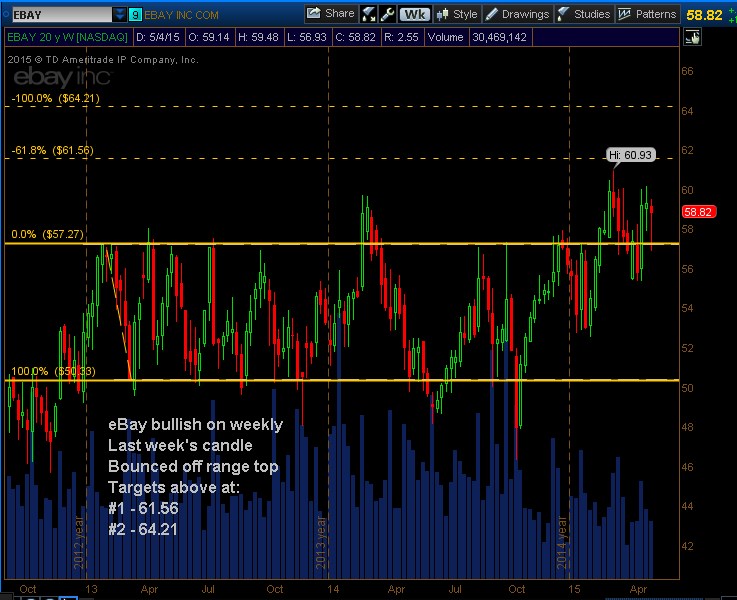Click the red 58.82 price axis tag
Image resolution: width=737 pixels, height=600 pixels.
click(x=698, y=212)
